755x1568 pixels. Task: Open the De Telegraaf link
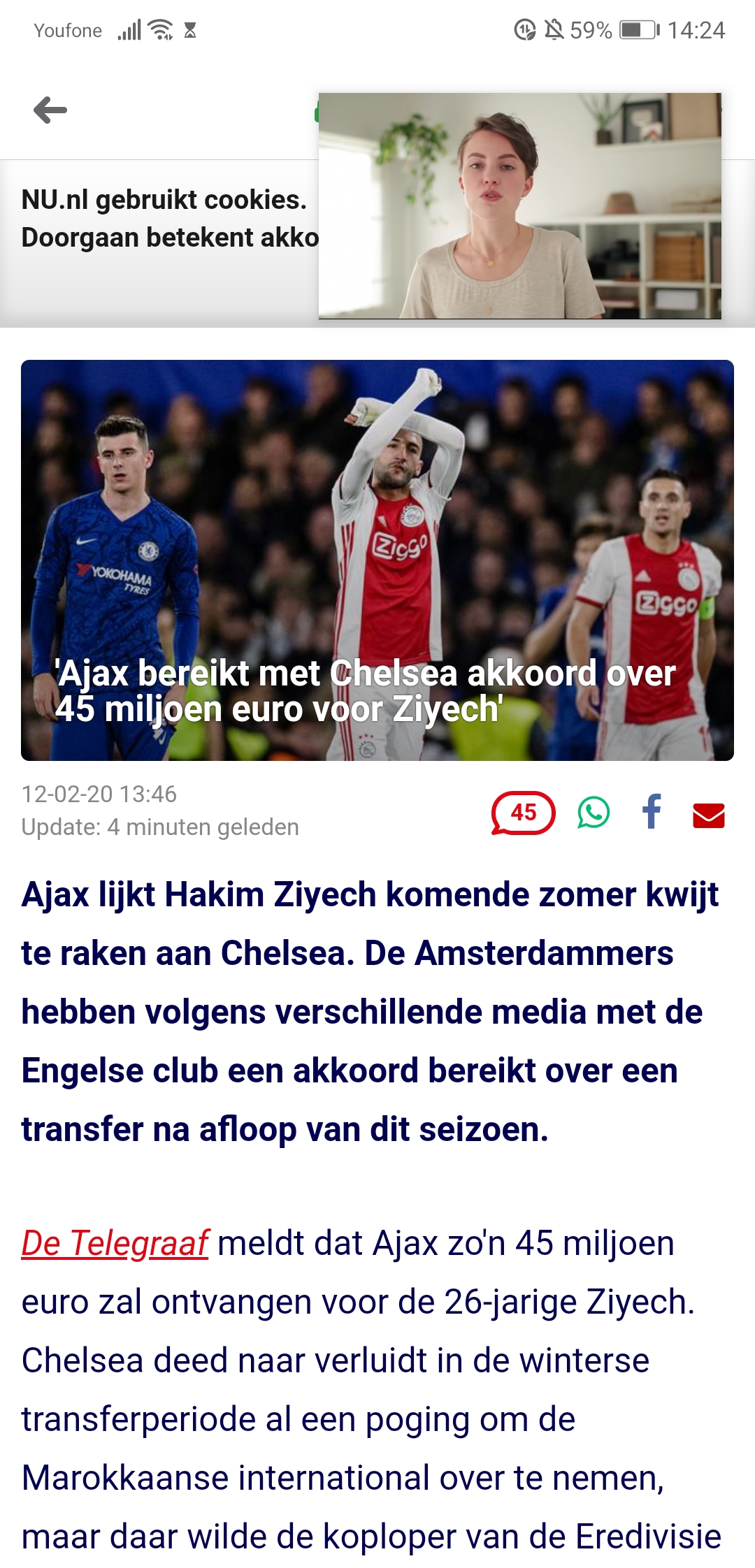click(115, 1243)
